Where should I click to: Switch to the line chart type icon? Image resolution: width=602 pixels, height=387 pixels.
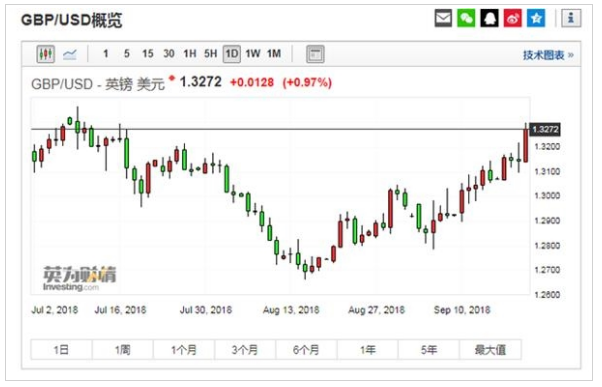(69, 54)
